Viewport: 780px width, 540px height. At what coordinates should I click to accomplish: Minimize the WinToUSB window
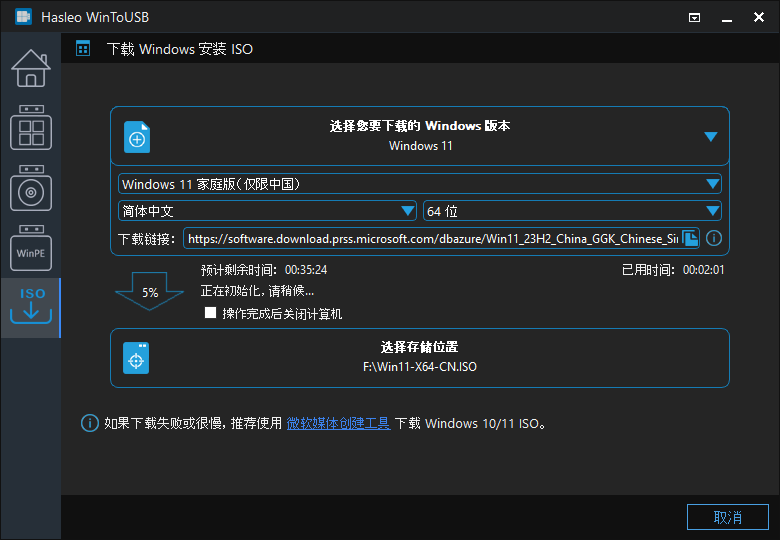click(727, 18)
